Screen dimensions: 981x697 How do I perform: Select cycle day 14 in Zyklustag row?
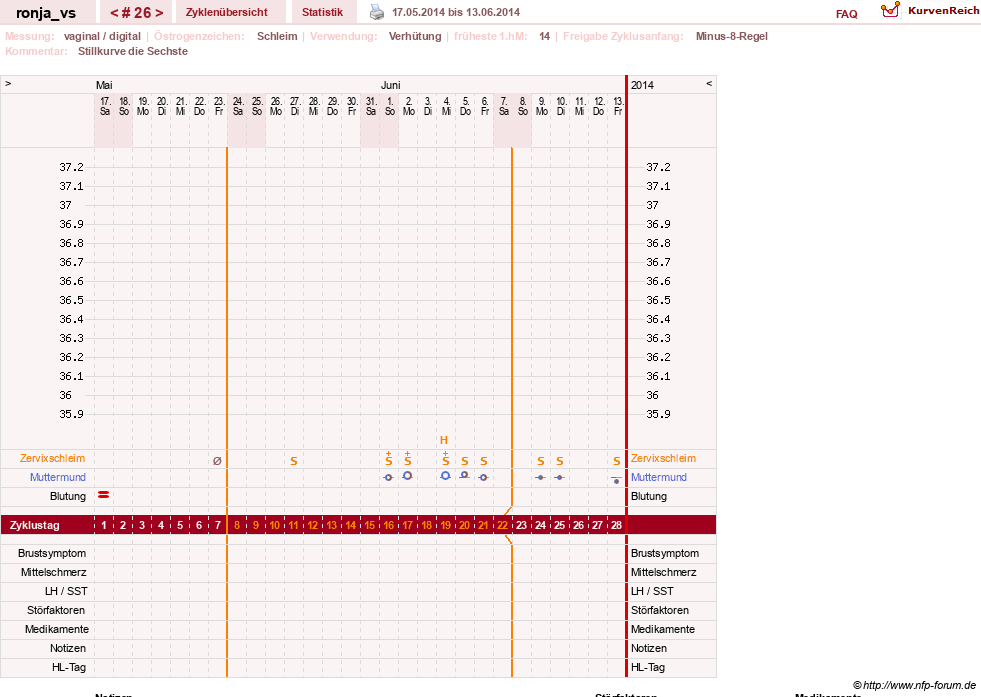click(350, 525)
